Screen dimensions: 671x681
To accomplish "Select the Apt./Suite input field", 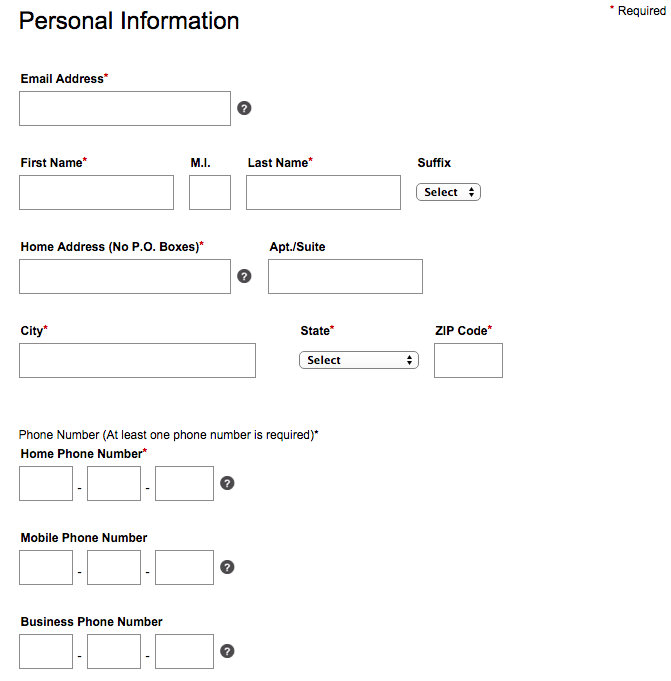I will pyautogui.click(x=345, y=277).
